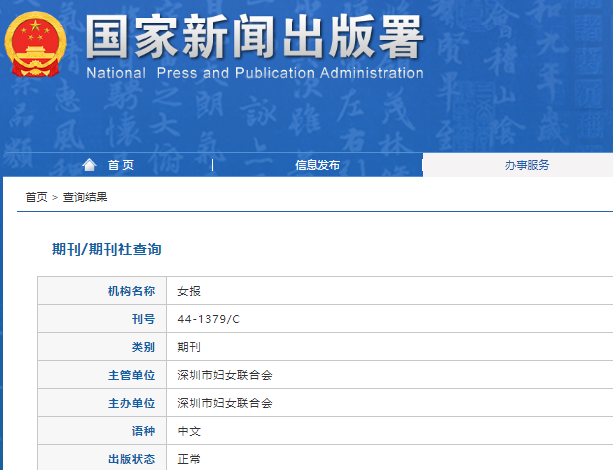Click the 正常 publication status value
Viewport: 613px width, 470px height.
click(189, 459)
